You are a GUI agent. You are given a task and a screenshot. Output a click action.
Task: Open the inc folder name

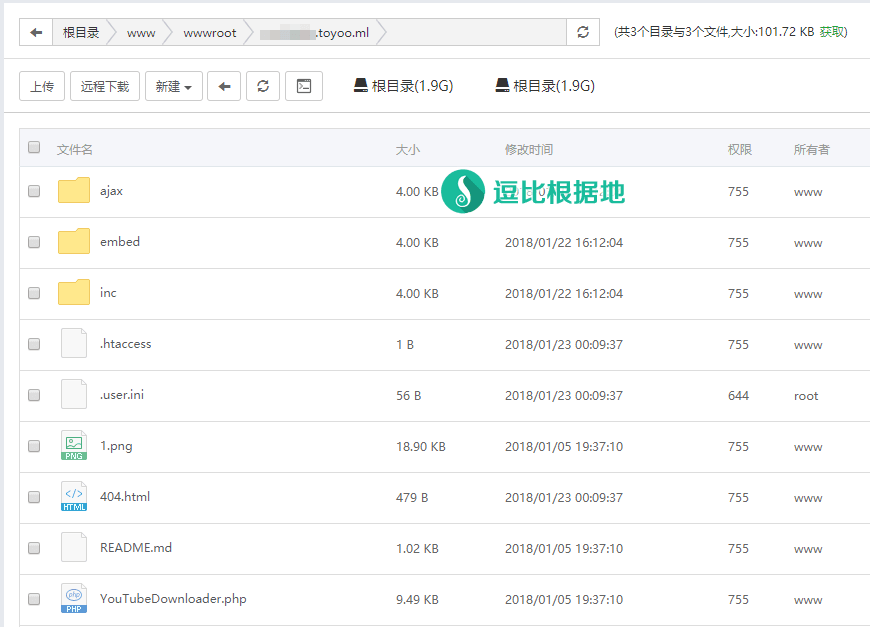point(108,293)
